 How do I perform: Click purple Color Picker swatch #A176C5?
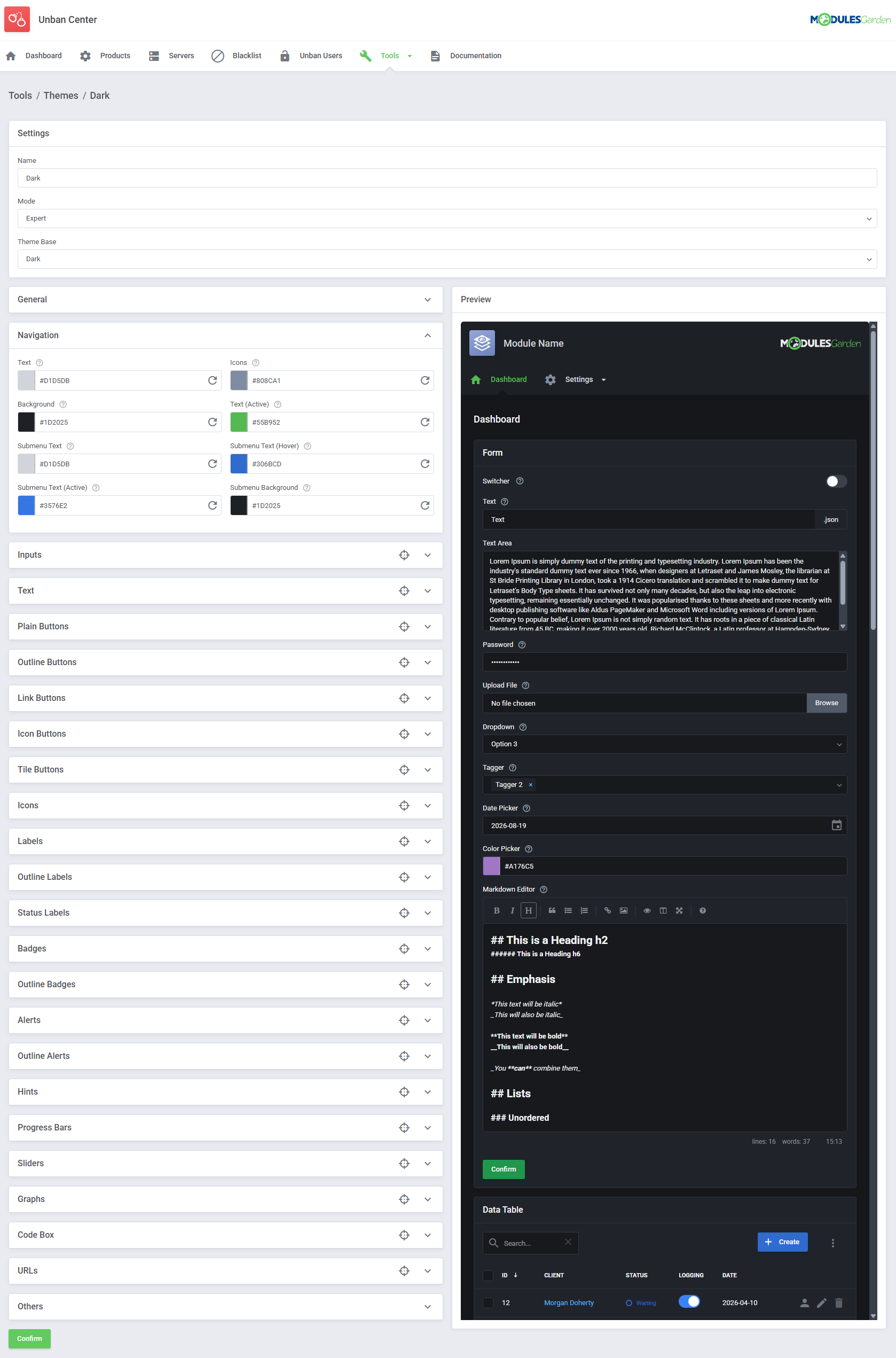[491, 866]
